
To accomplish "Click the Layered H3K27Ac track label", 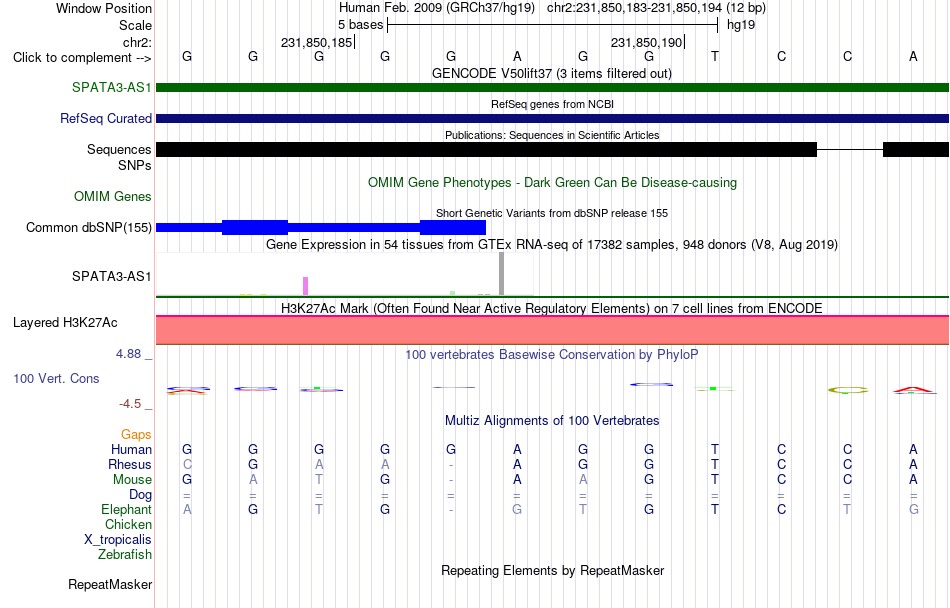I will pos(65,323).
